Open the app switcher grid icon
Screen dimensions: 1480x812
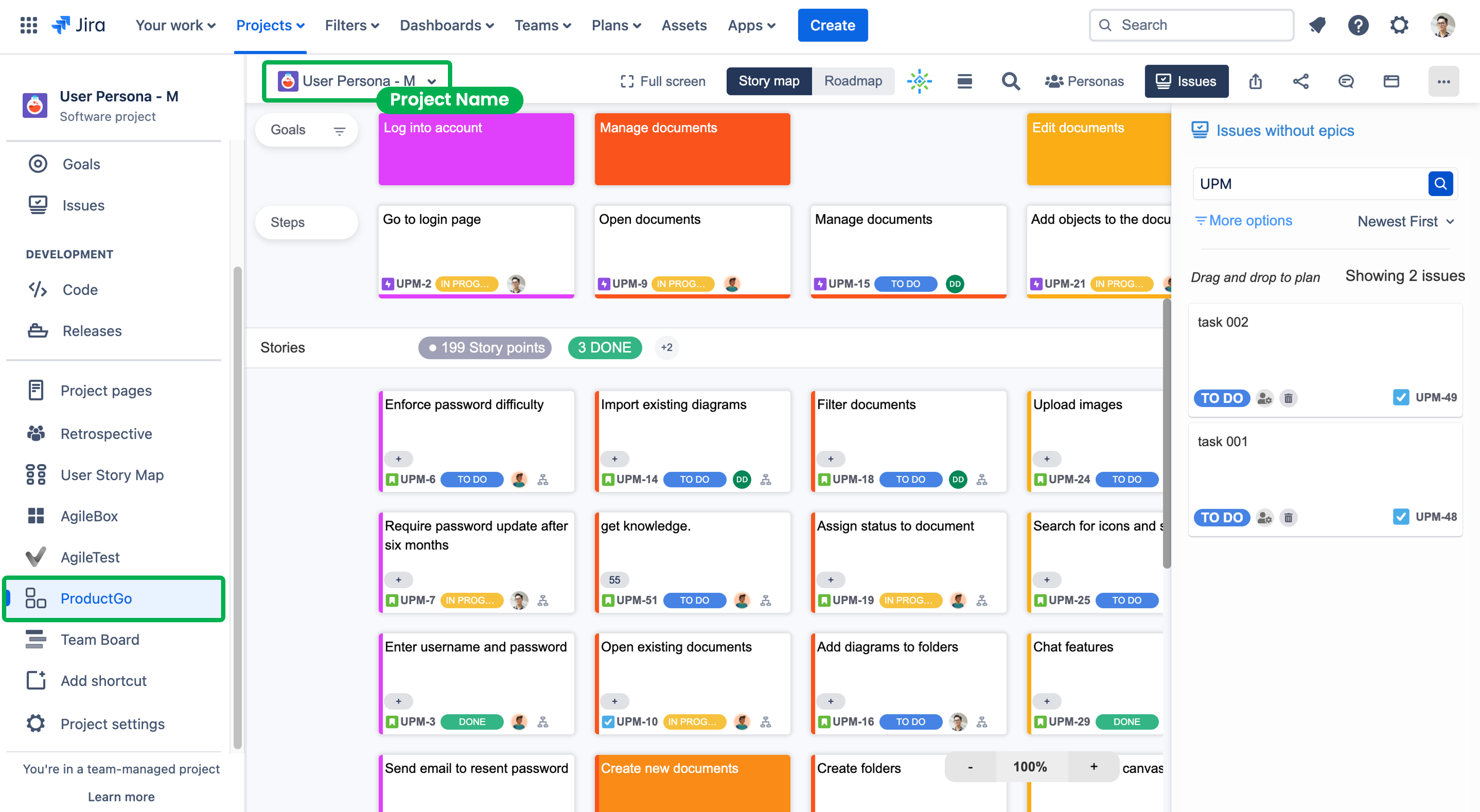[28, 26]
